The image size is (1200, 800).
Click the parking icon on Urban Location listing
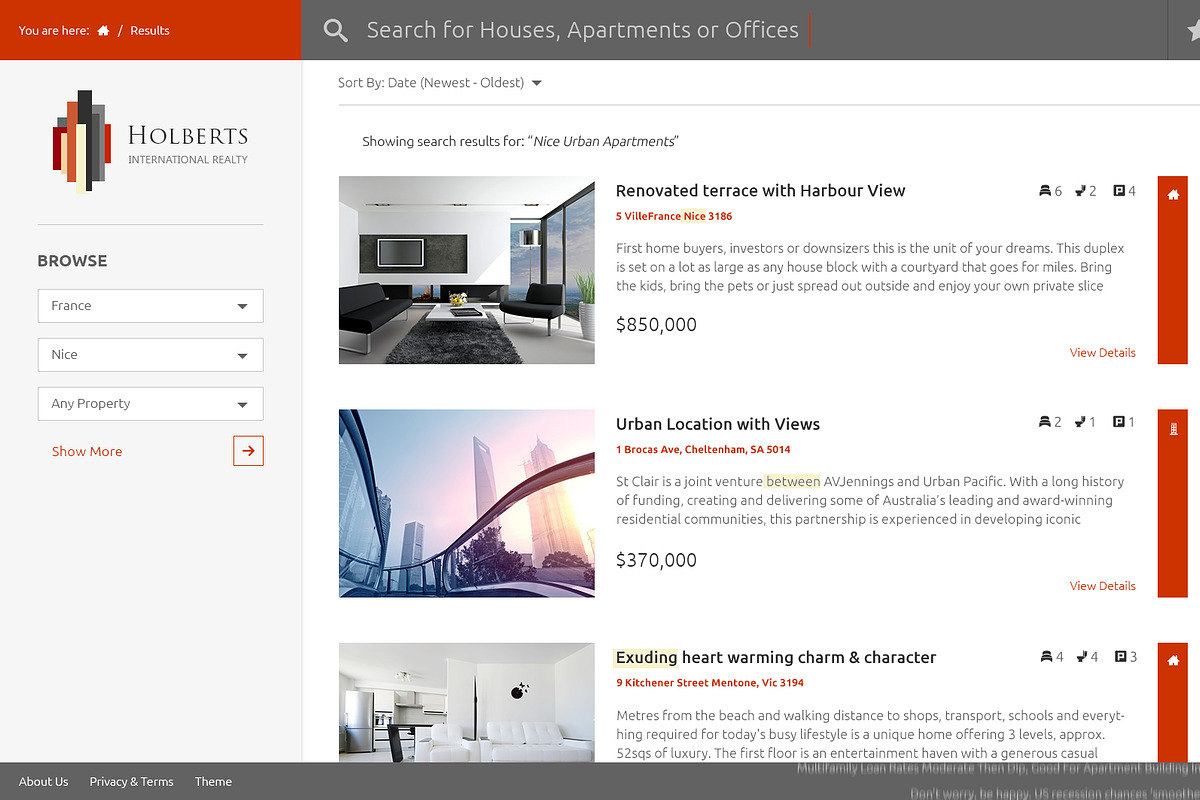[1119, 422]
